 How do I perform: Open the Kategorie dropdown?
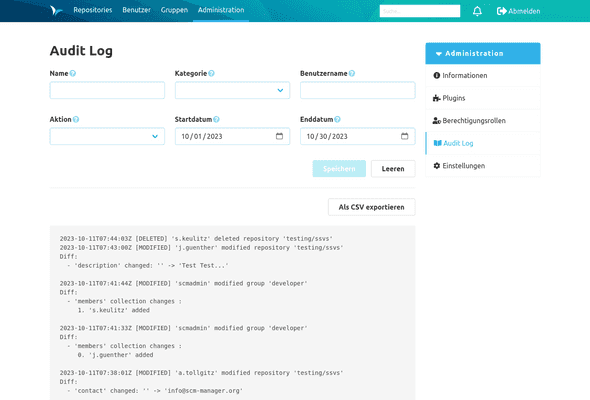pyautogui.click(x=232, y=90)
